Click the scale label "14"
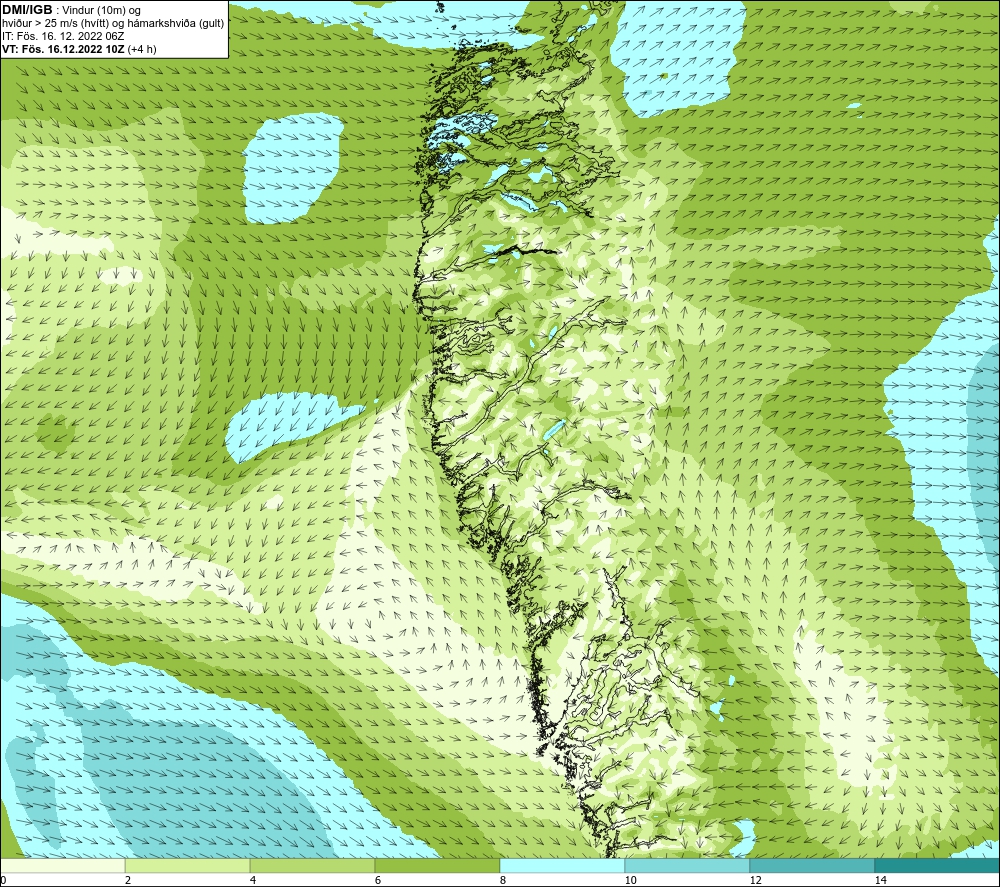1000x887 pixels. [x=880, y=880]
